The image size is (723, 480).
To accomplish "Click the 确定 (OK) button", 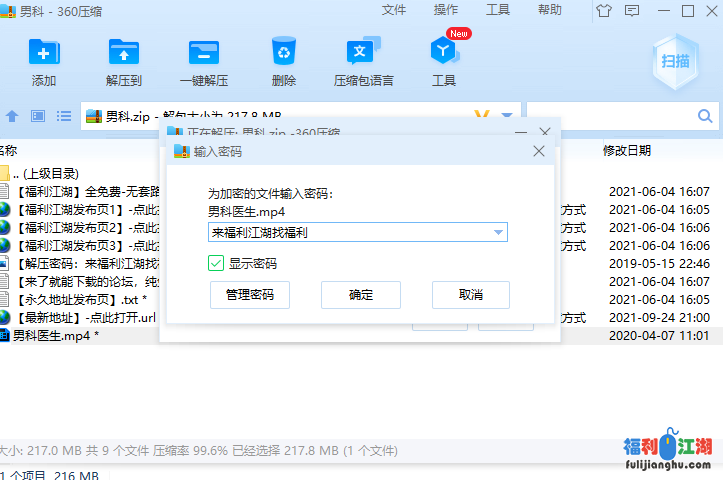I will [360, 295].
